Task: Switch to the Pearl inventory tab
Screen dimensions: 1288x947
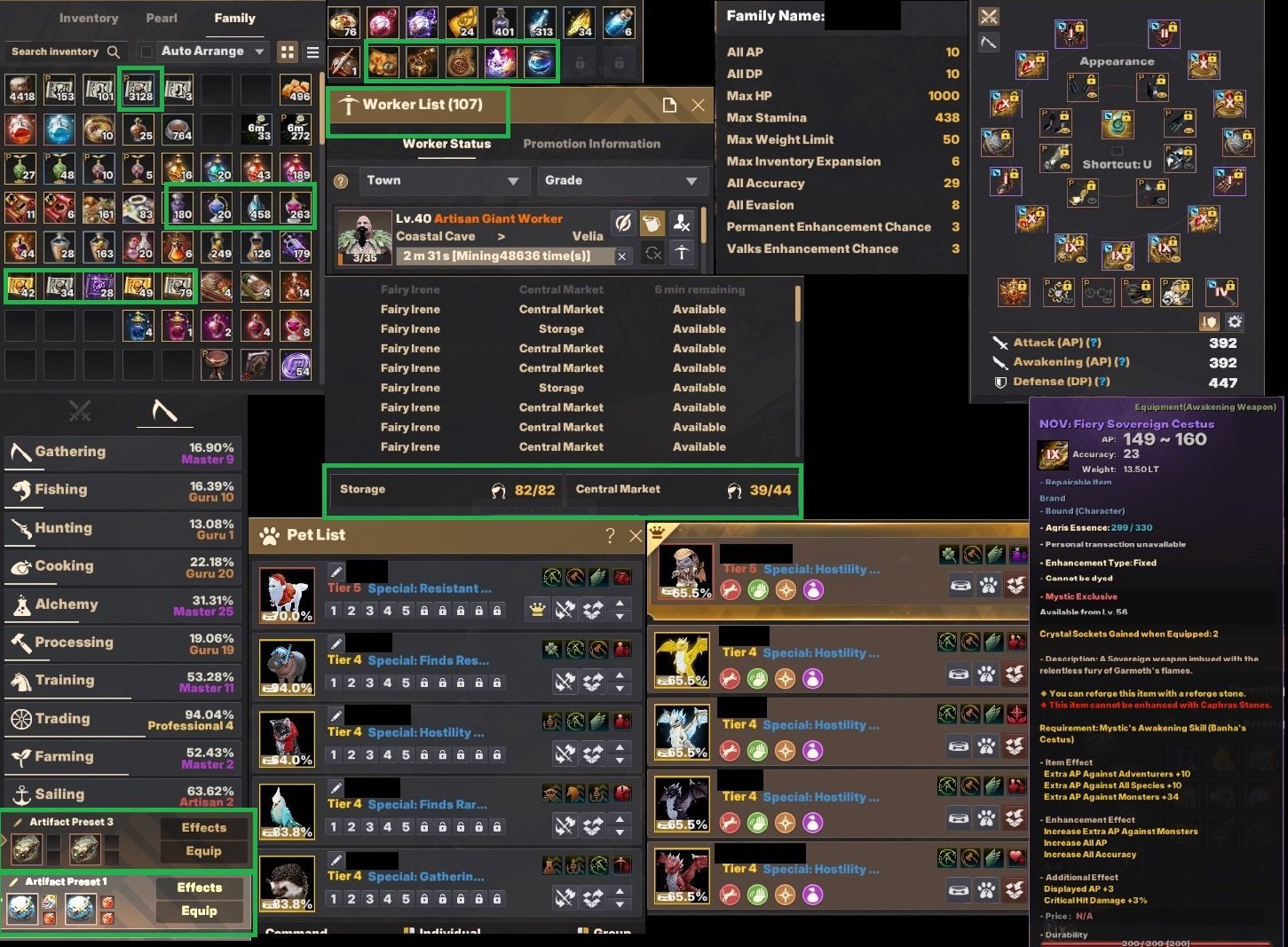Action: tap(162, 18)
